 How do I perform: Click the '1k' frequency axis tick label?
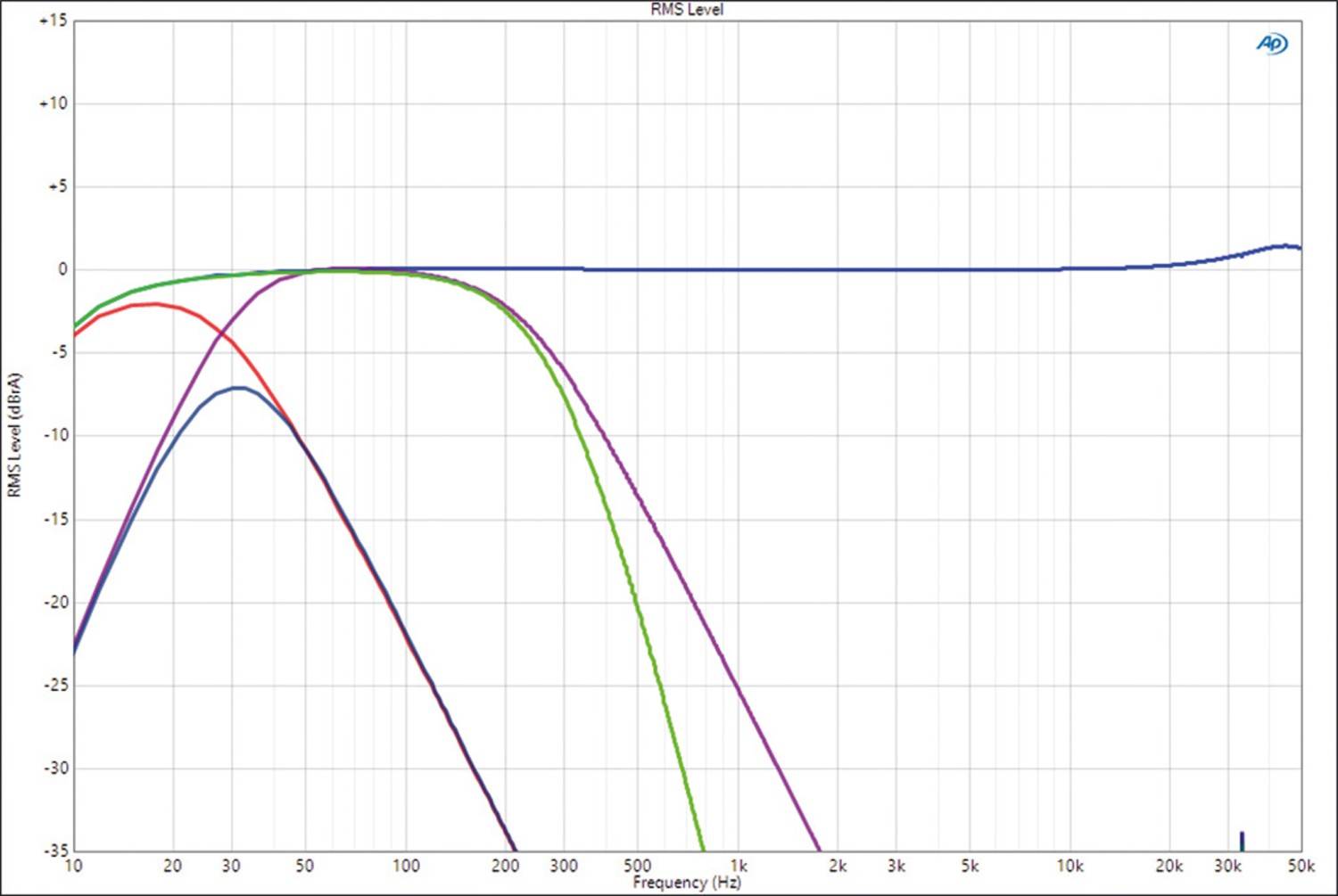pyautogui.click(x=739, y=866)
